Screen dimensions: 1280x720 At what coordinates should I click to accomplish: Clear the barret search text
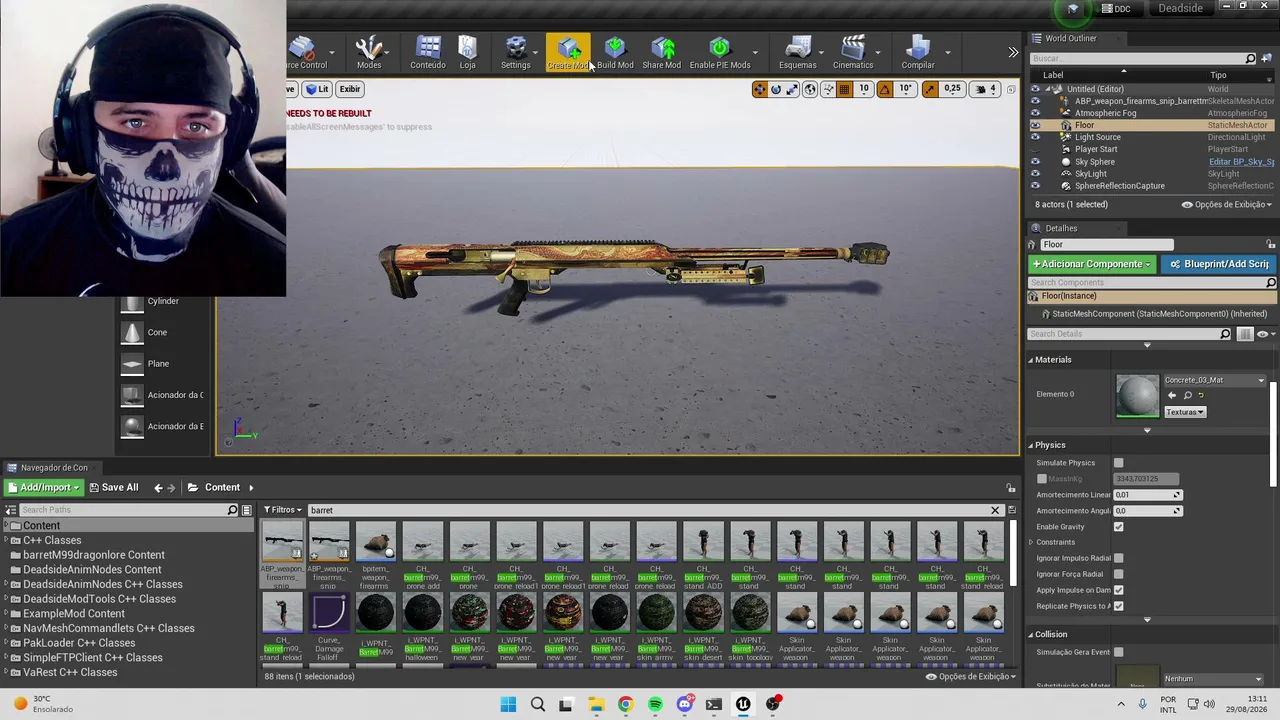pos(995,510)
